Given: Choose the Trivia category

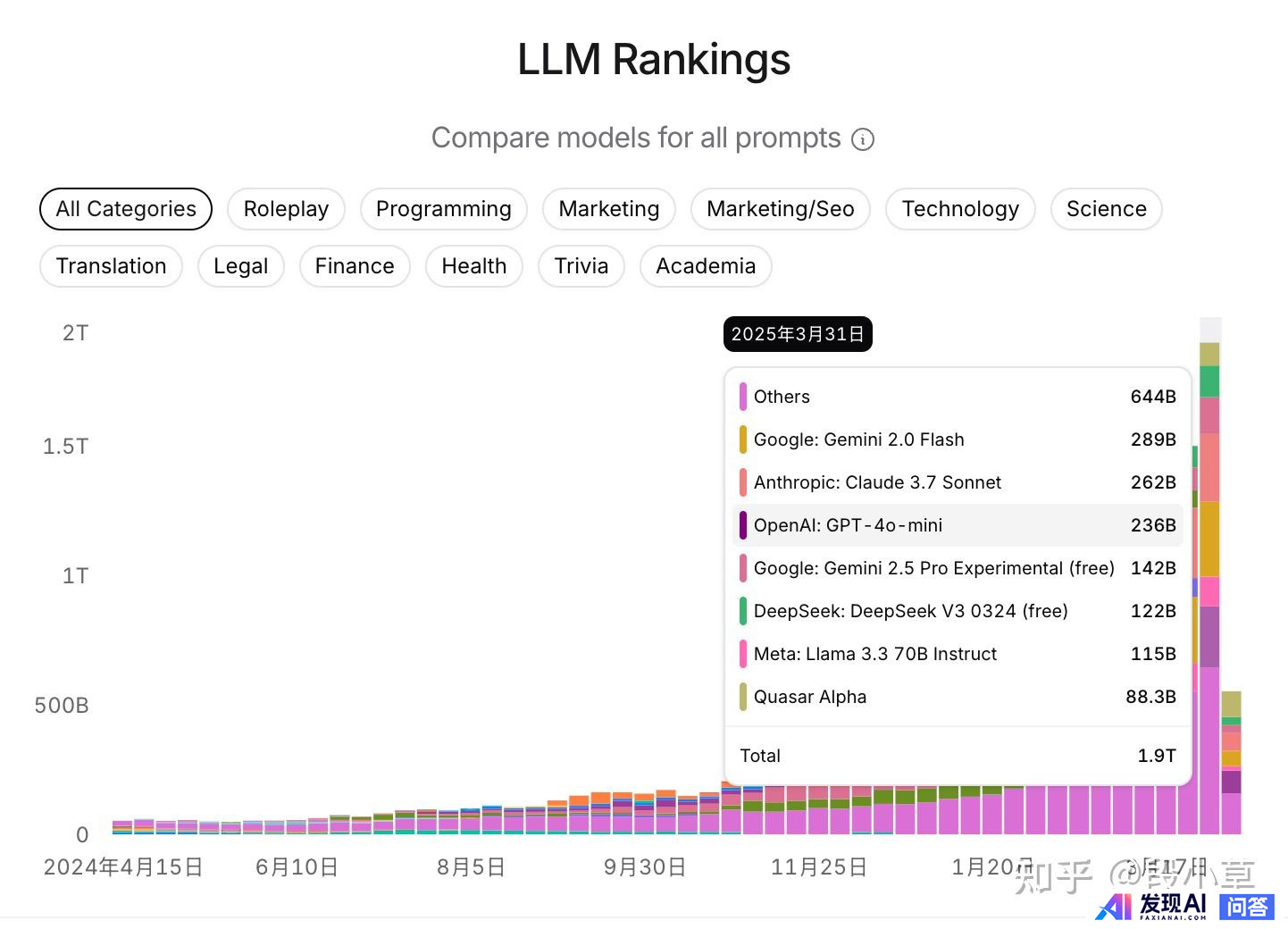Looking at the screenshot, I should 581,266.
